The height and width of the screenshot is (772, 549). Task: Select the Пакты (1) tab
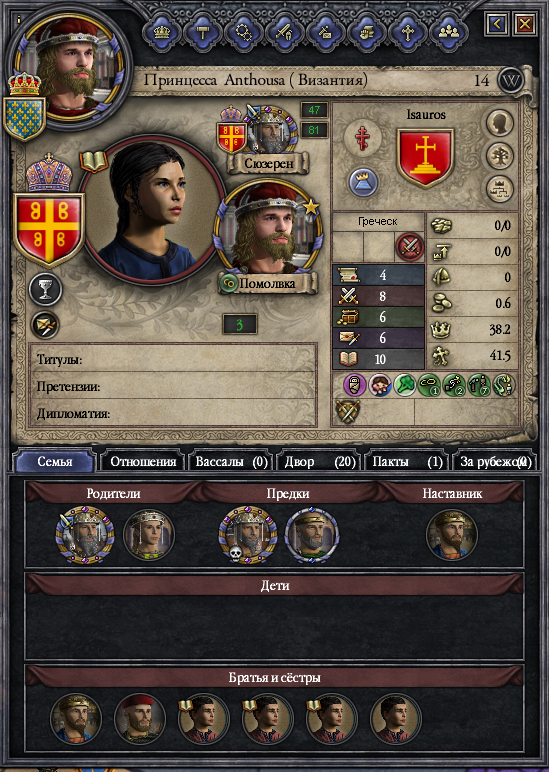[x=407, y=462]
